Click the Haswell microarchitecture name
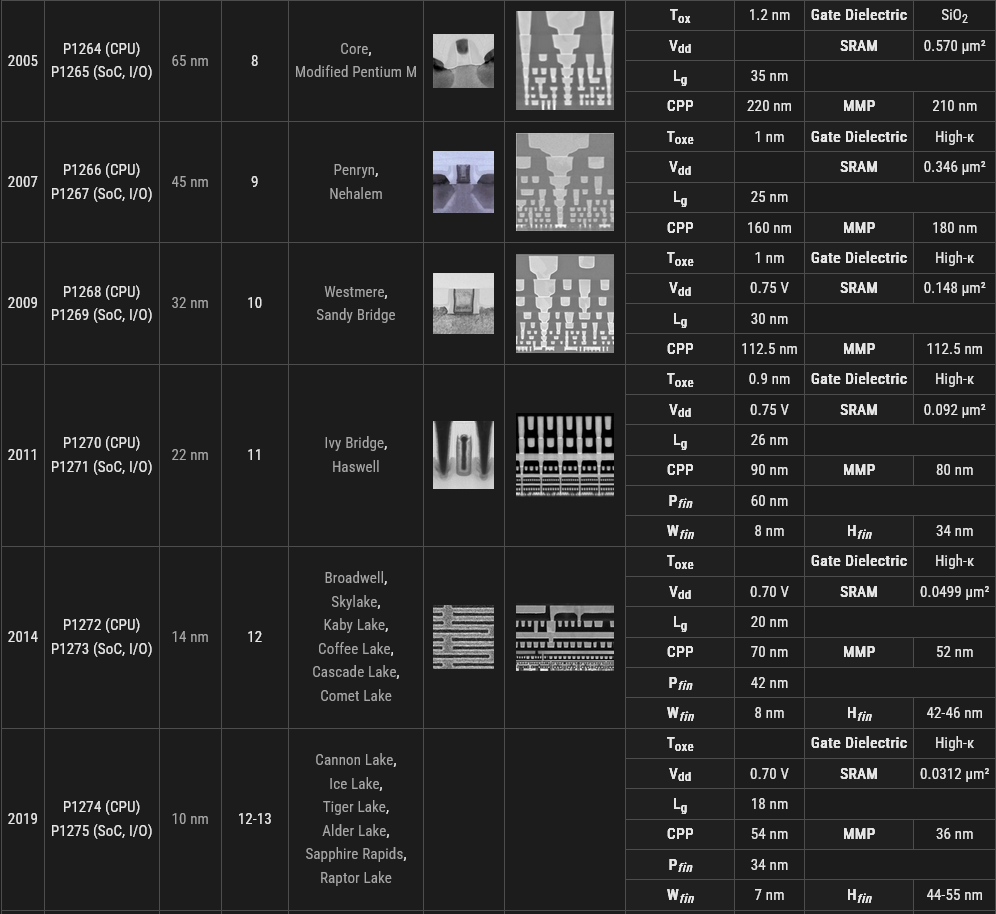Viewport: 996px width, 914px height. [x=356, y=467]
